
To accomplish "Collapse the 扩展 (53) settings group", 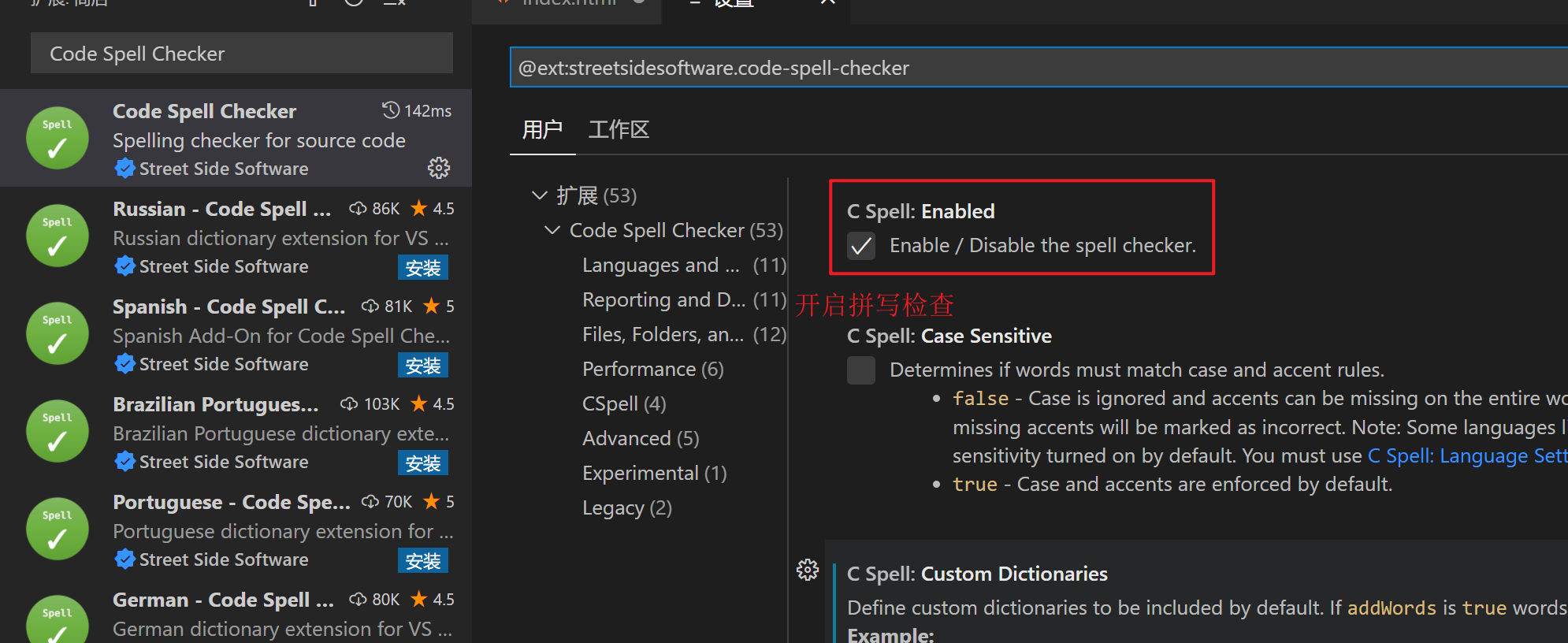I will pyautogui.click(x=540, y=195).
